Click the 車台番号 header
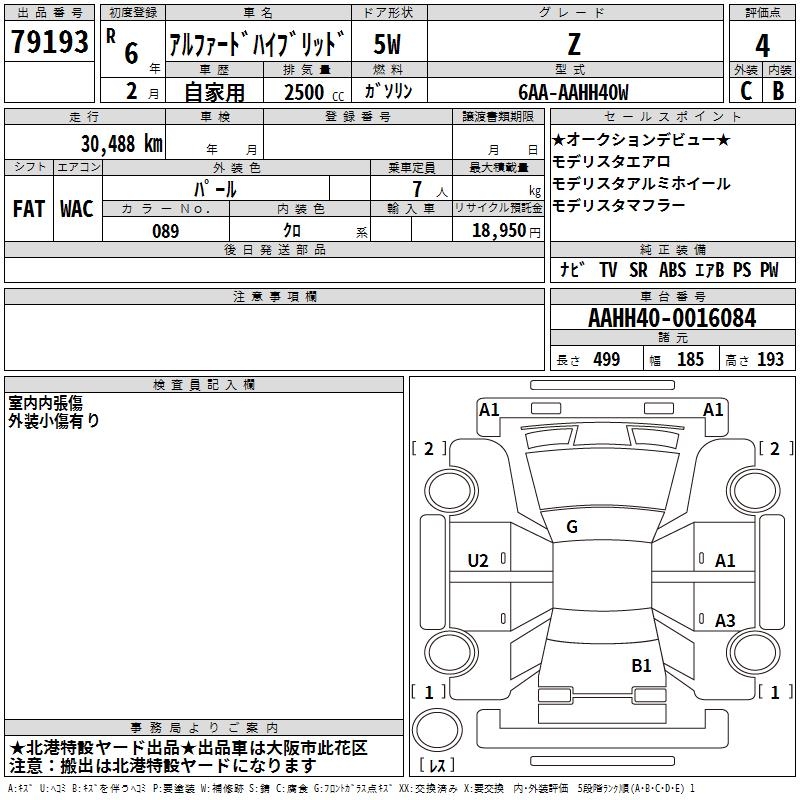This screenshot has height=800, width=800. click(672, 296)
